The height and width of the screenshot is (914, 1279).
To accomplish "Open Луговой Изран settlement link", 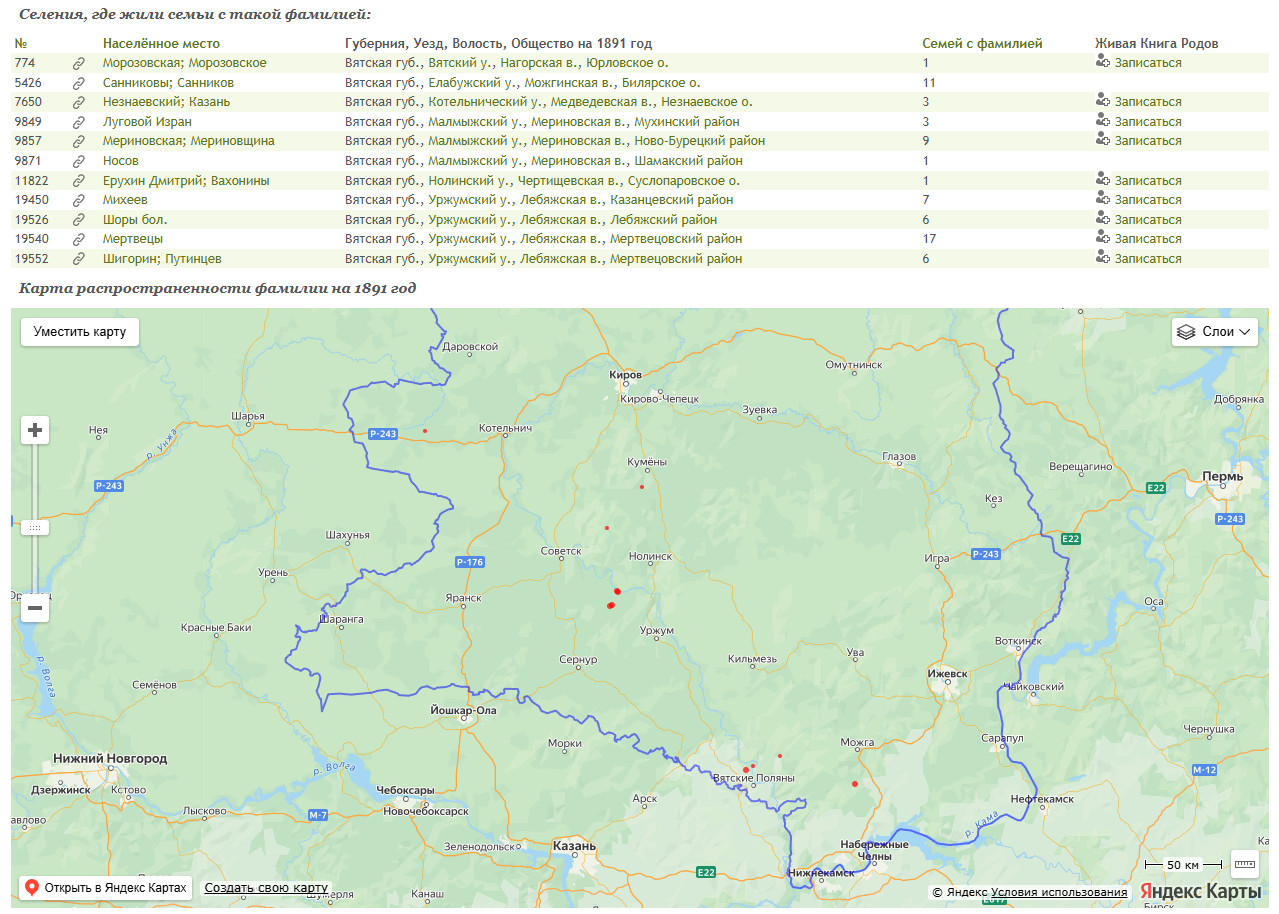I will (147, 122).
